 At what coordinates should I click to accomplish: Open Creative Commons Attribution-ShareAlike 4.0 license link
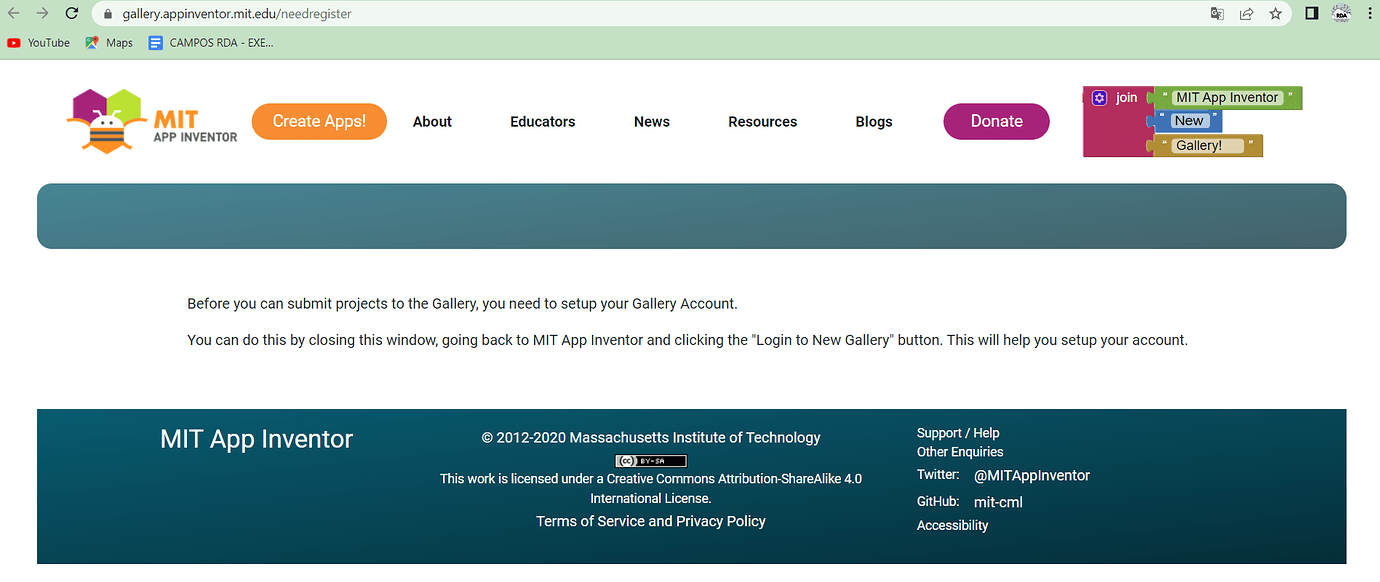(734, 479)
